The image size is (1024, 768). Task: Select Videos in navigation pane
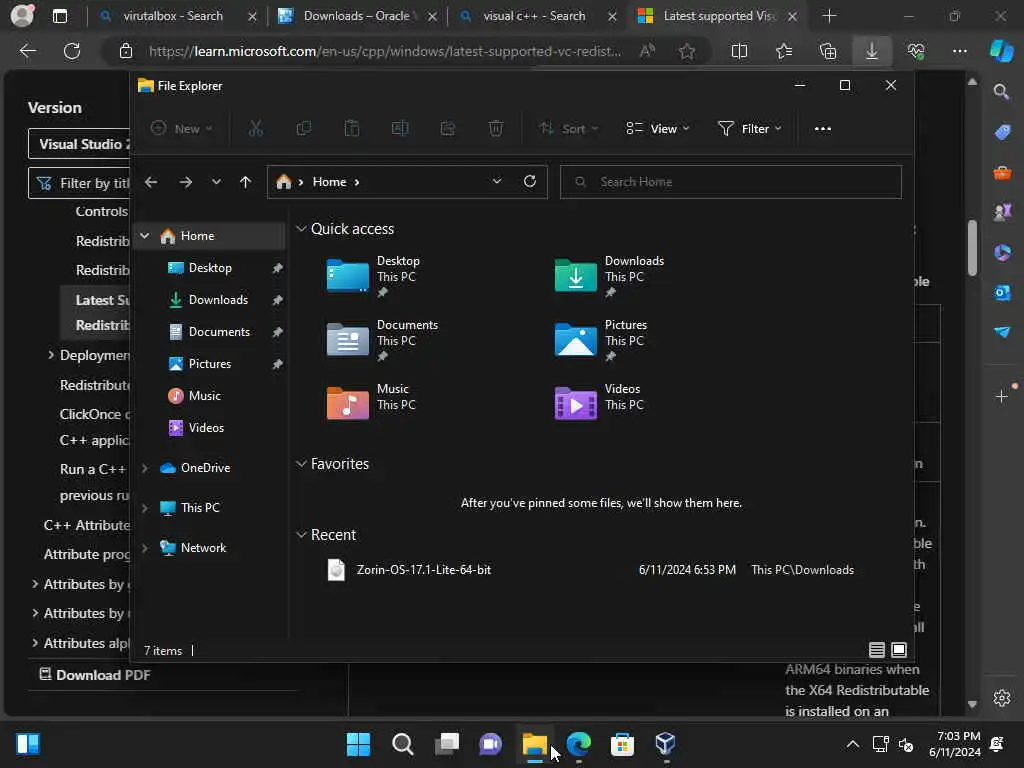(206, 428)
